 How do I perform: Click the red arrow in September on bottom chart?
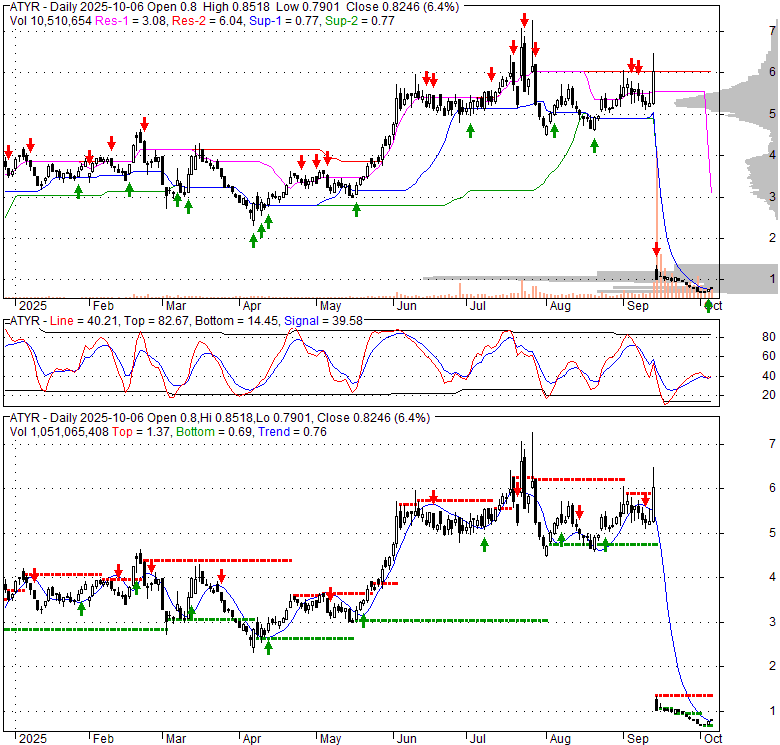[x=644, y=495]
